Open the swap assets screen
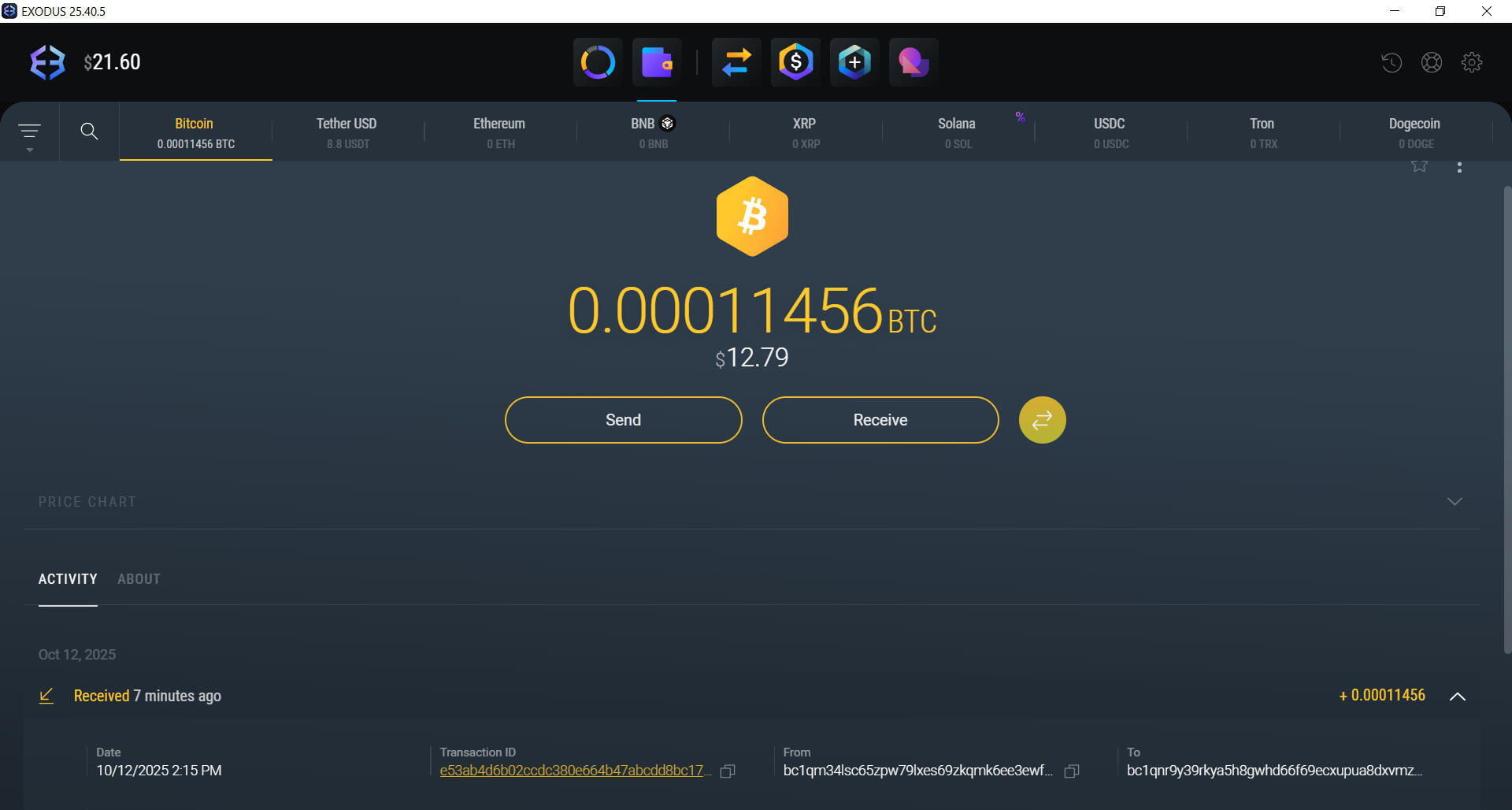Viewport: 1512px width, 810px height. (736, 61)
